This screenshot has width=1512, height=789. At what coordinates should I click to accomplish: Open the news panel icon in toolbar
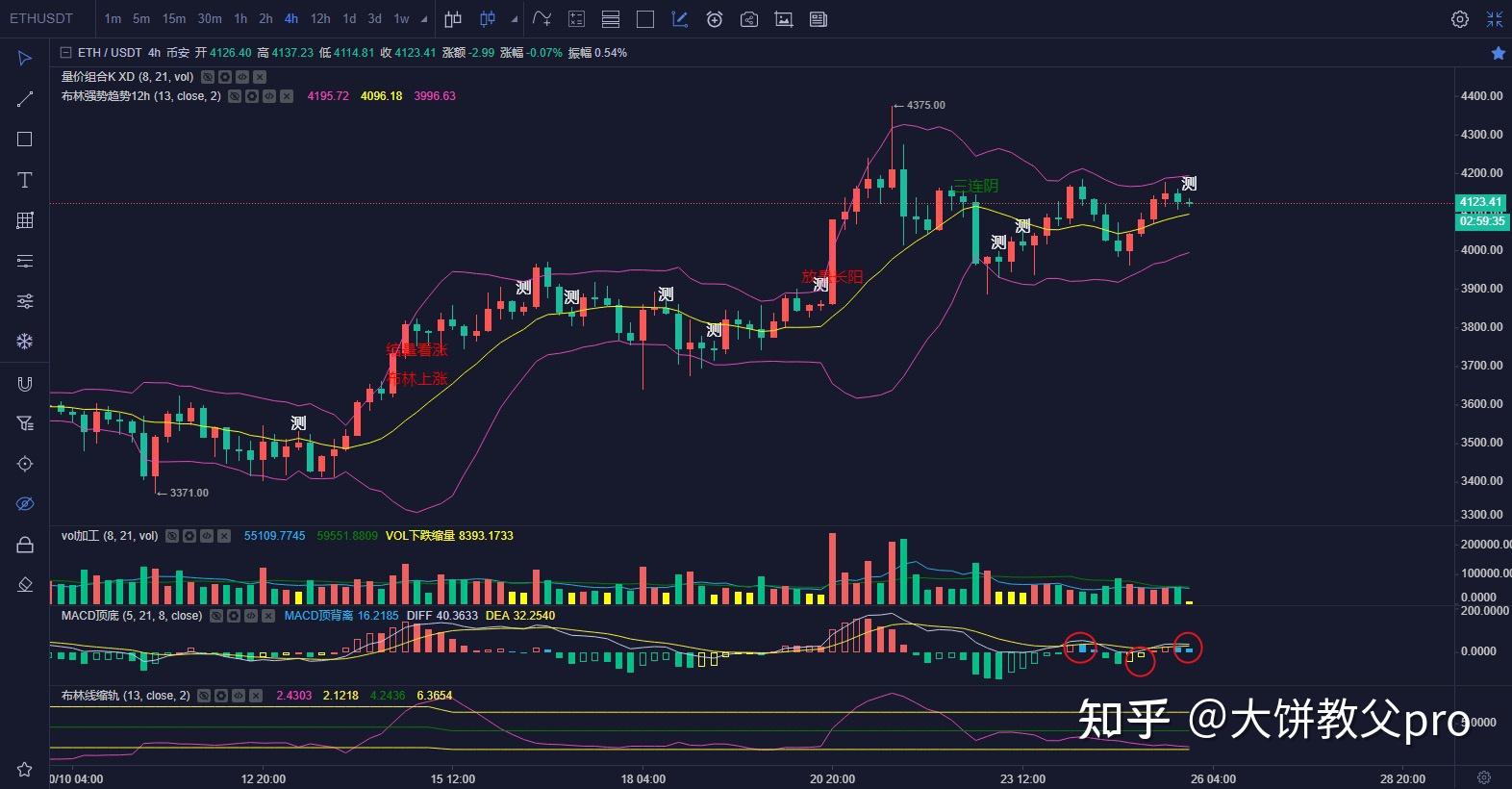click(x=819, y=19)
